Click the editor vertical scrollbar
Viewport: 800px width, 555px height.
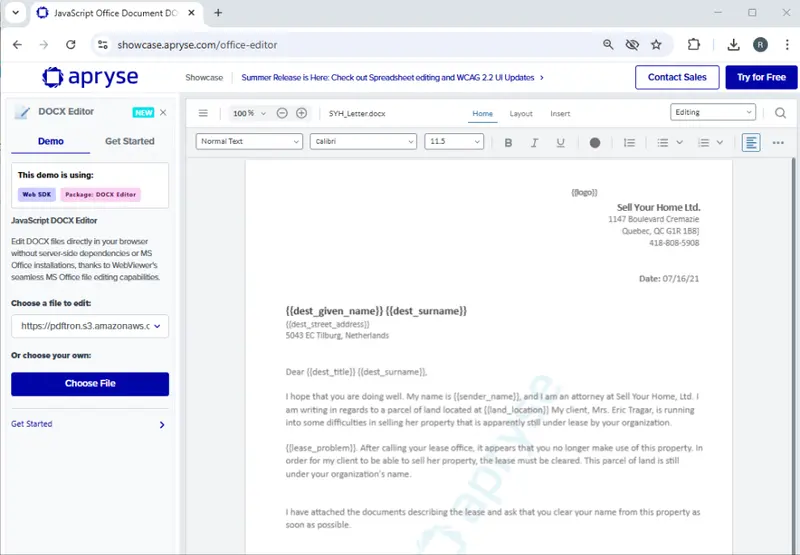[x=794, y=355]
